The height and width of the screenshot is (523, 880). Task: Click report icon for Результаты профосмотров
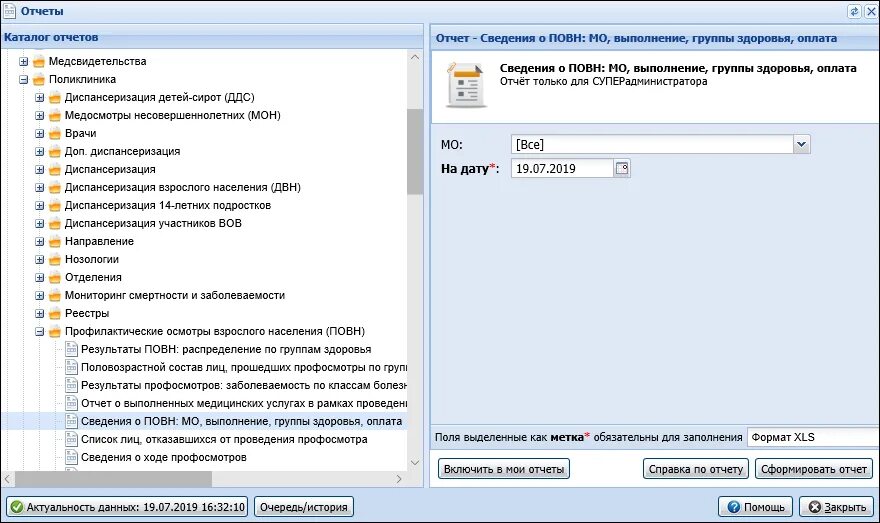(x=71, y=385)
